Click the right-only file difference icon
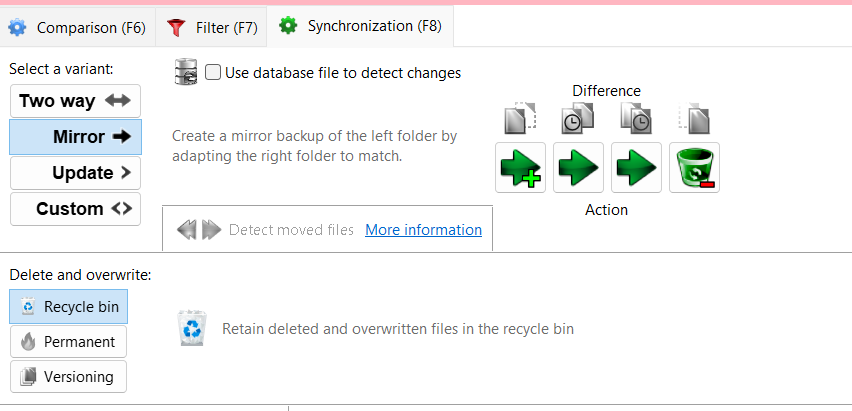The width and height of the screenshot is (852, 411). (x=694, y=118)
